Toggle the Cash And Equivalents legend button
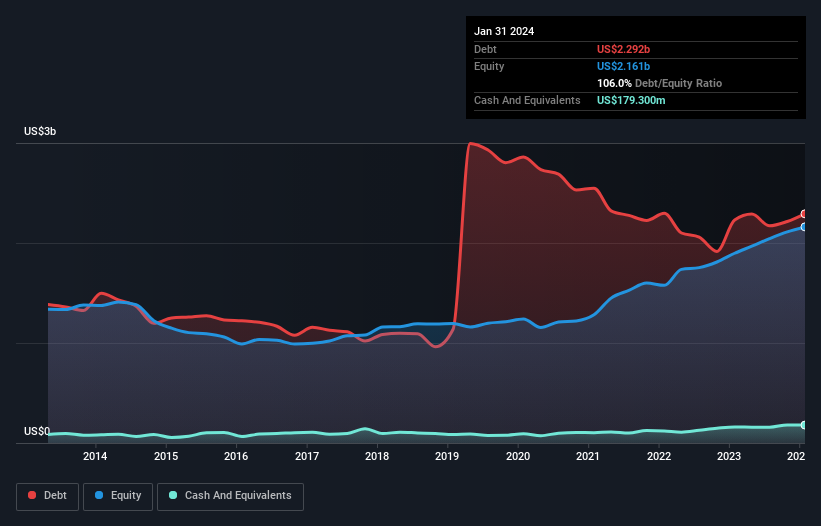Screen dimensions: 821x526 pos(230,496)
